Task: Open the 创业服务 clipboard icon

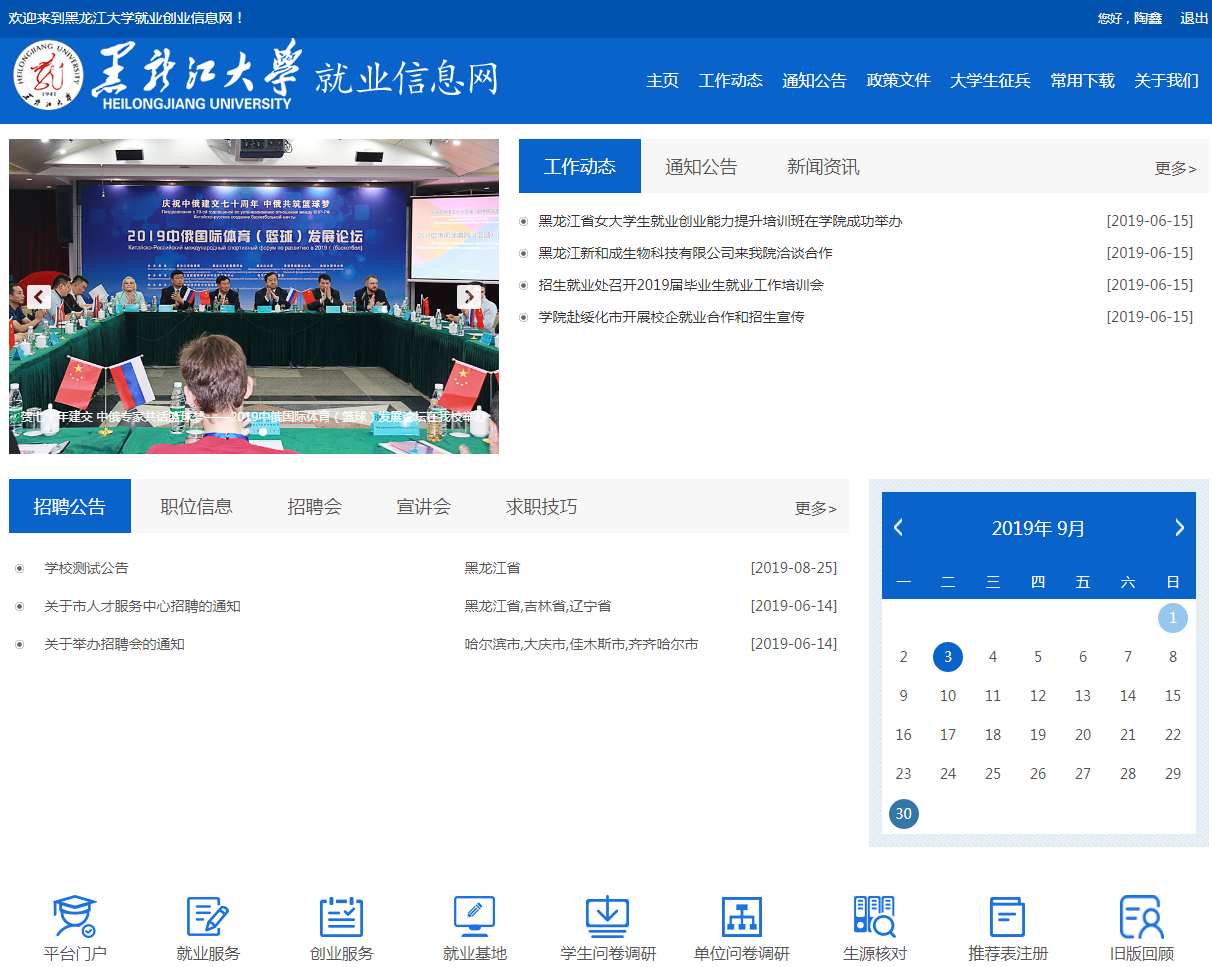Action: tap(341, 917)
